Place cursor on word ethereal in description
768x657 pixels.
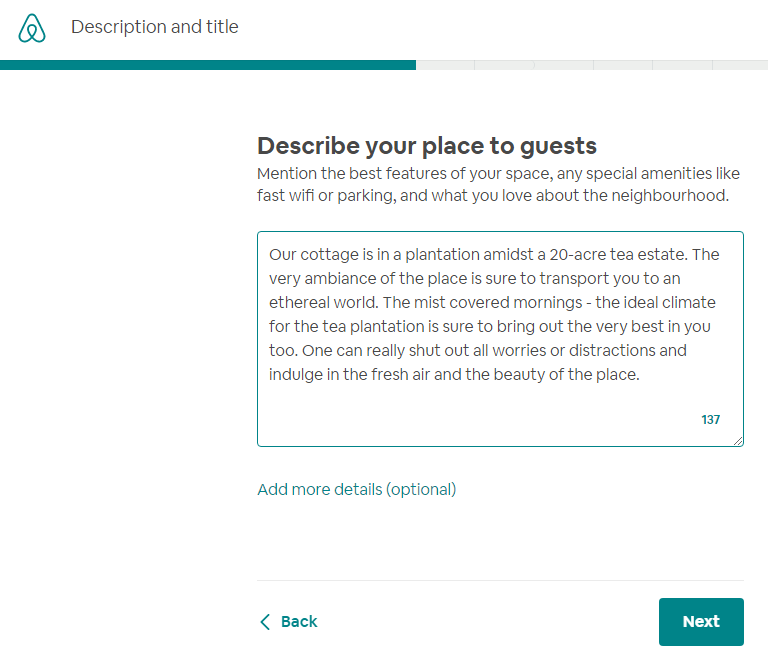299,302
